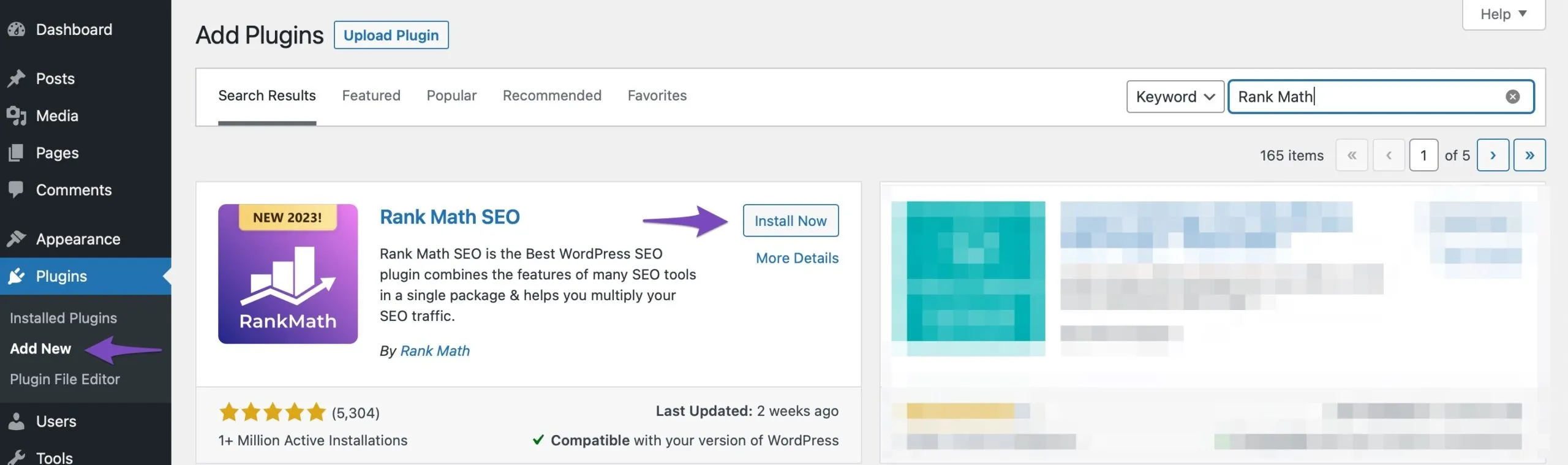Viewport: 1568px width, 465px height.
Task: Clear the Rank Math search field
Action: [1512, 97]
